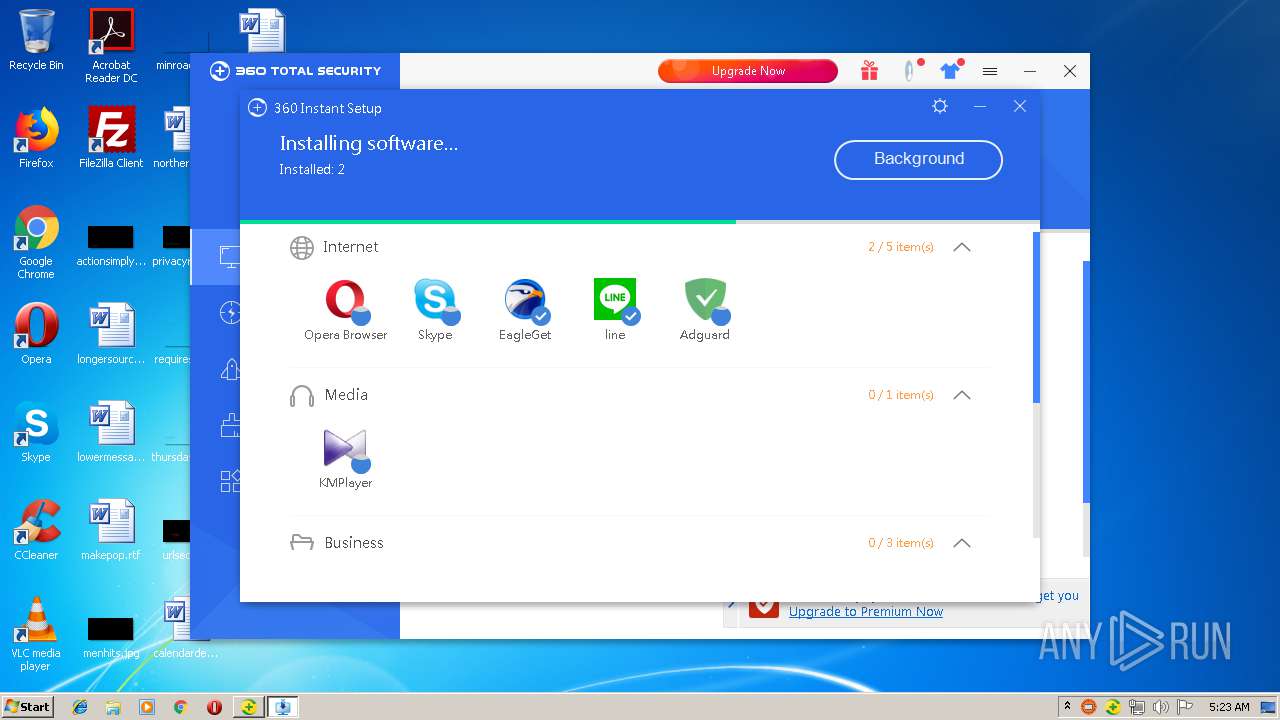Click the 360 Total Security logo
The image size is (1280, 720).
click(295, 71)
